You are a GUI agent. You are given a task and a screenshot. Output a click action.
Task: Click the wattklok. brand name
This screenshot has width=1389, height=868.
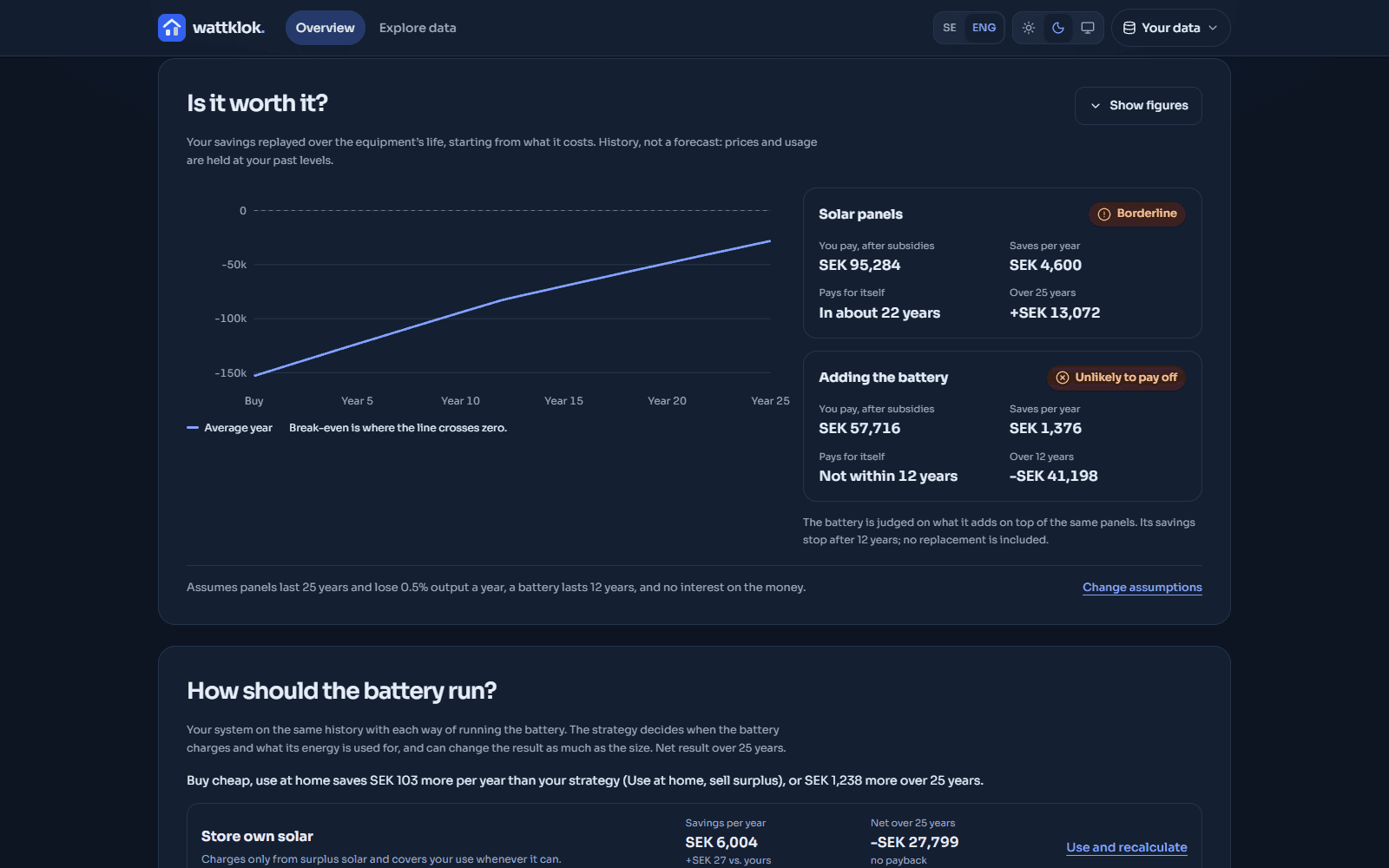[x=228, y=28]
